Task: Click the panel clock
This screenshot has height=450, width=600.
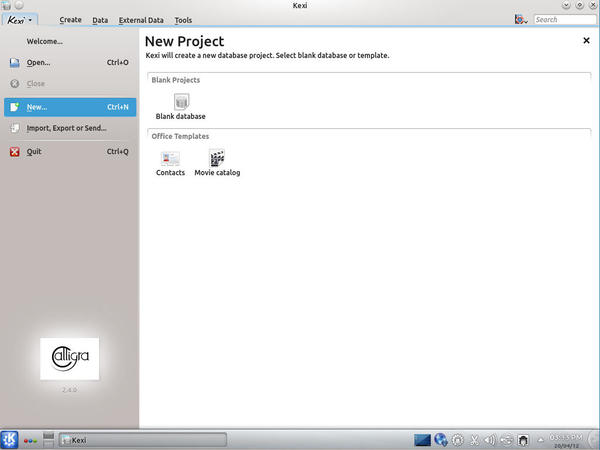Action: click(x=566, y=440)
